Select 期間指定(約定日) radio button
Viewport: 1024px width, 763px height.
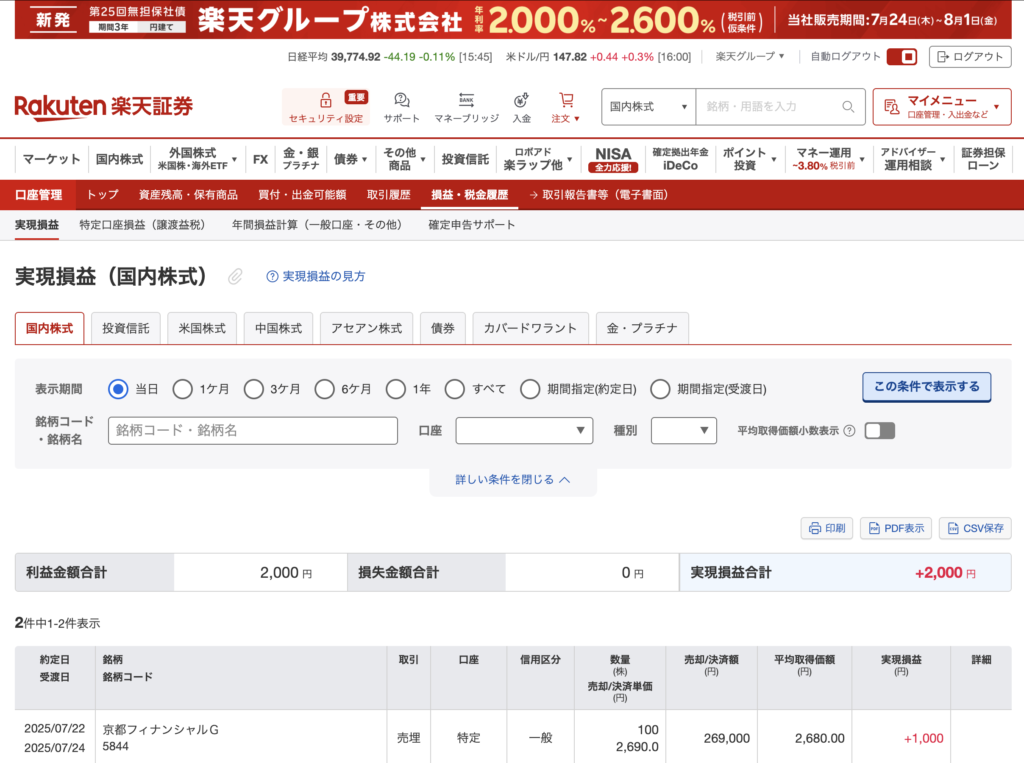click(x=530, y=389)
